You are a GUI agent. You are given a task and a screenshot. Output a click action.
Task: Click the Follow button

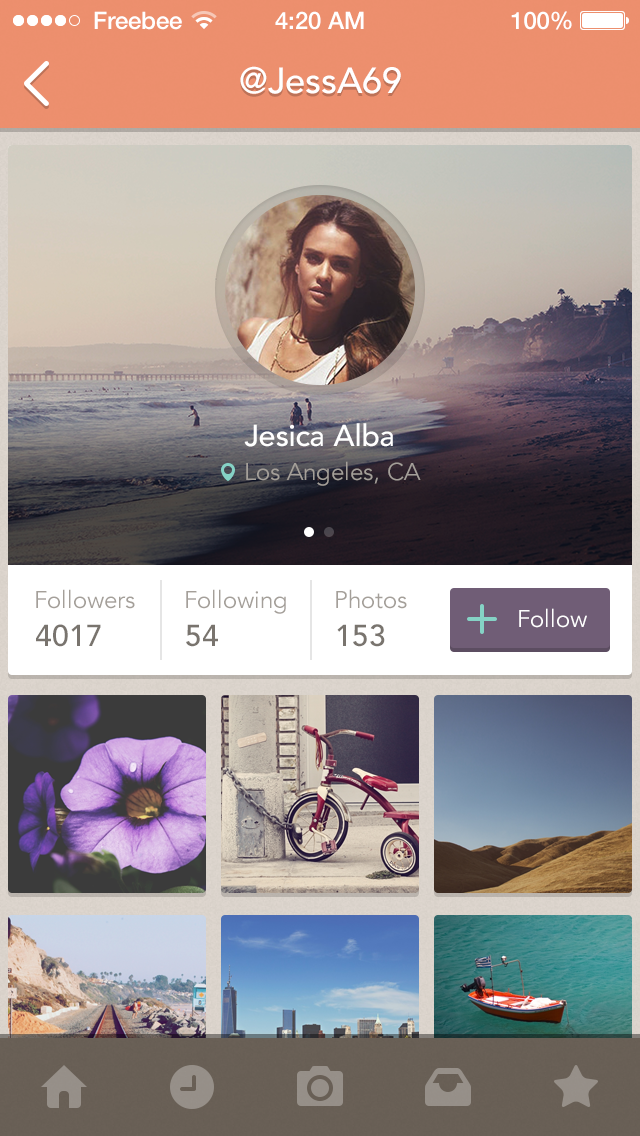(x=530, y=620)
